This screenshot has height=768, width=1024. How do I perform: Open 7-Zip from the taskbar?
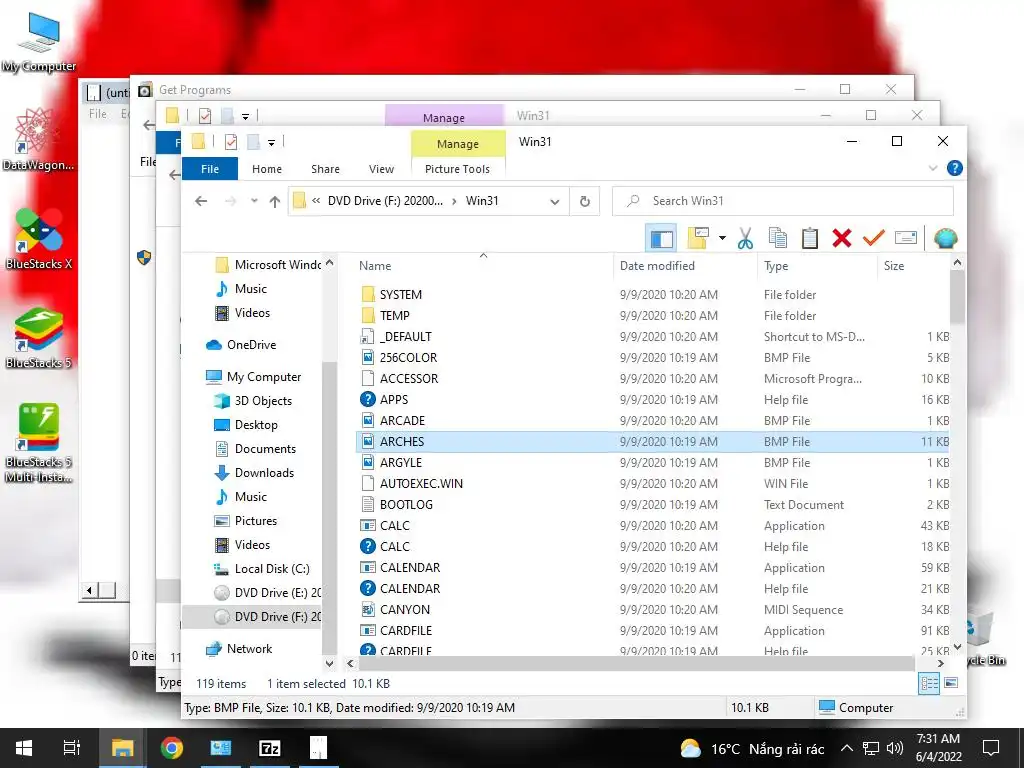(x=270, y=748)
